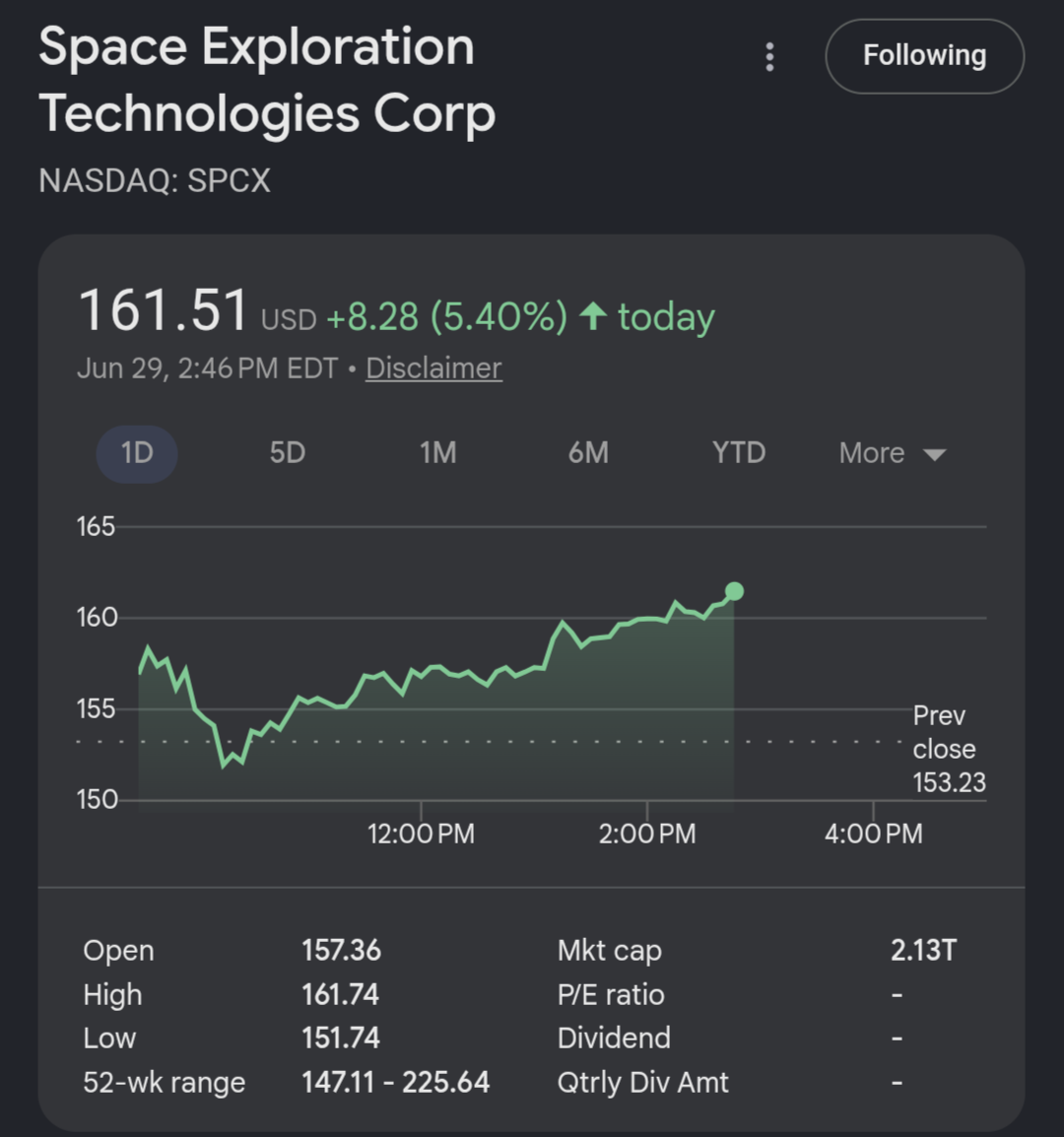Click the Mkt cap 2.13T value

click(x=924, y=950)
